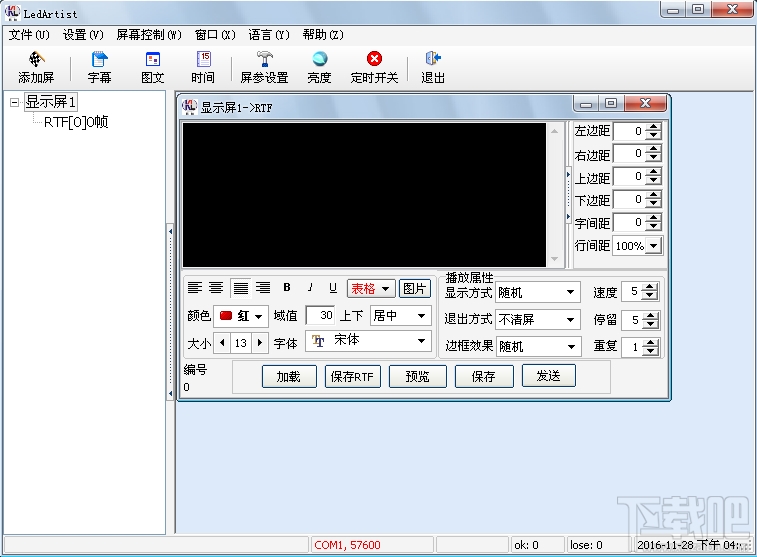
Task: Adjust the character spacing (字间距) stepper
Action: click(653, 222)
